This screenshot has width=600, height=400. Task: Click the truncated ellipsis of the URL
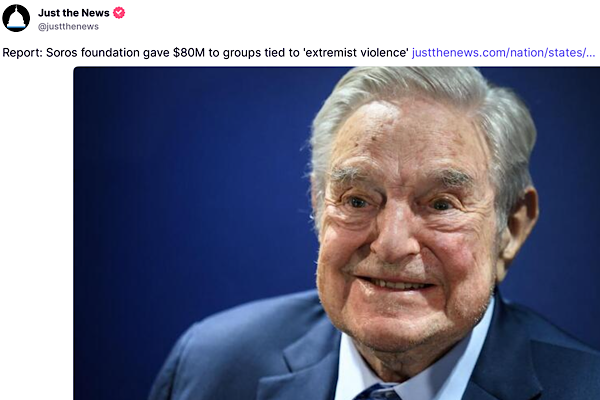coord(590,53)
